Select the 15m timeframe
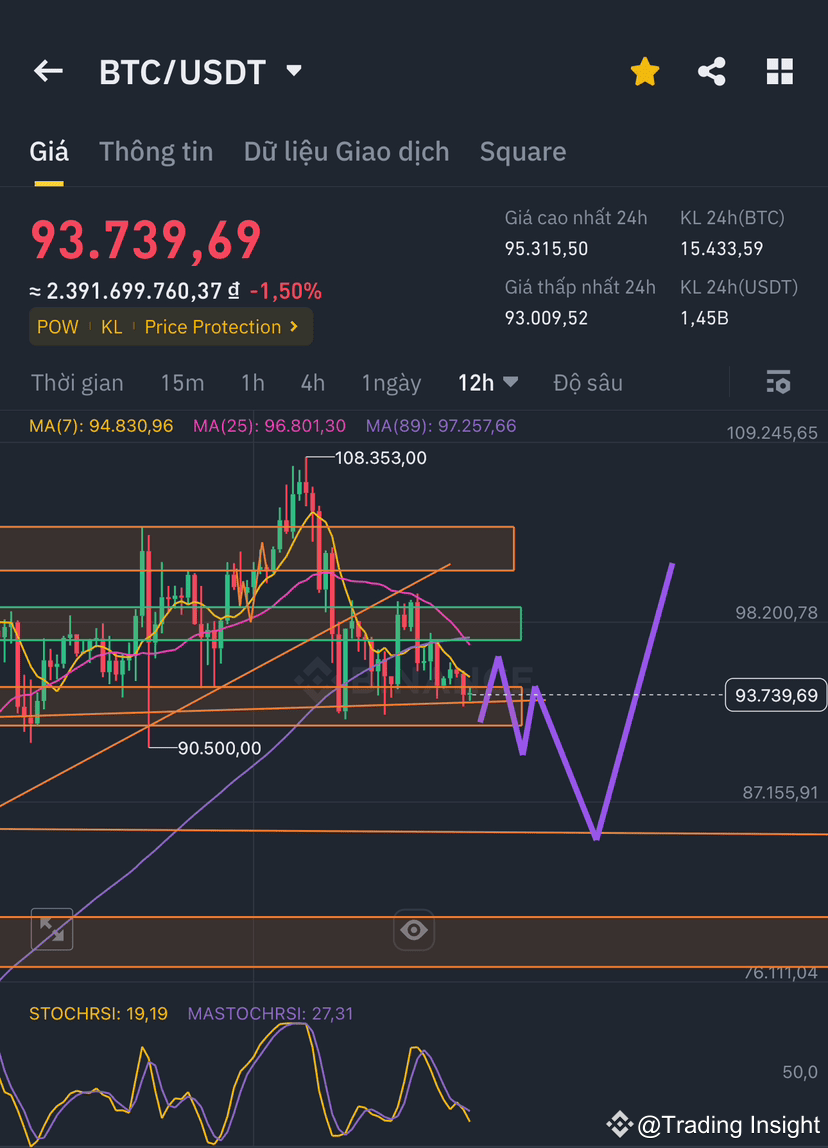 click(182, 382)
